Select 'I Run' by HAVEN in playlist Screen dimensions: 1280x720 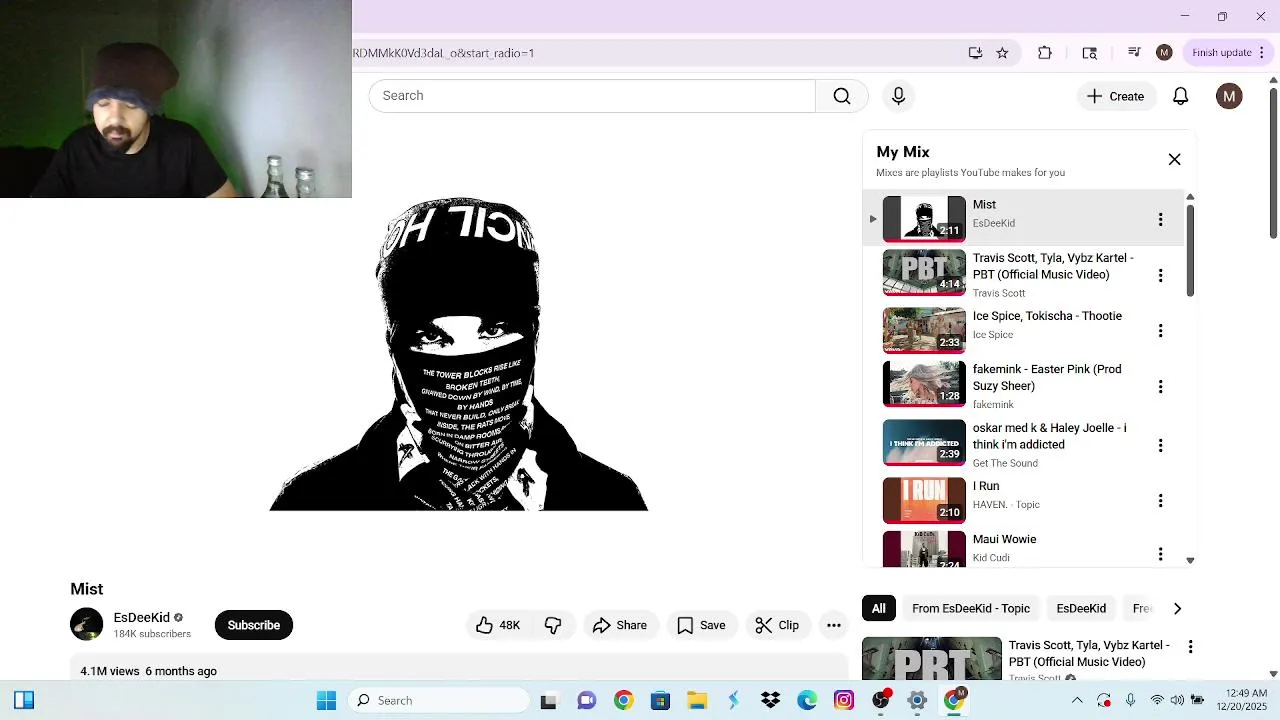click(986, 486)
